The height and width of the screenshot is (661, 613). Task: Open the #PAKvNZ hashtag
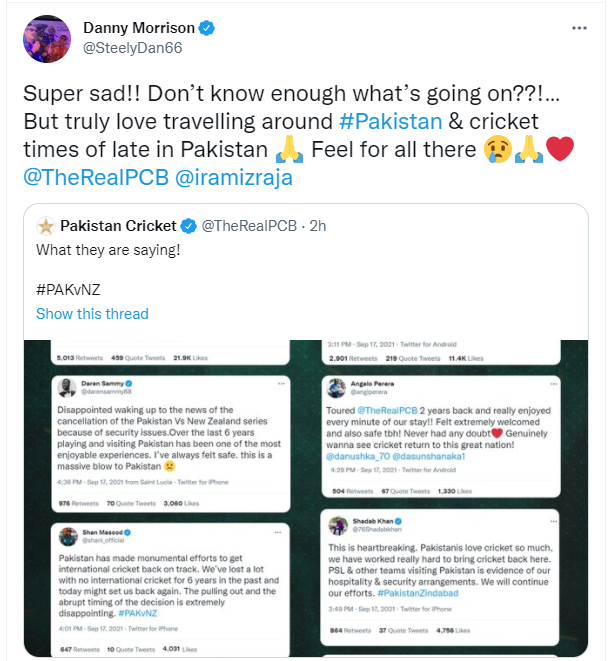tap(67, 288)
